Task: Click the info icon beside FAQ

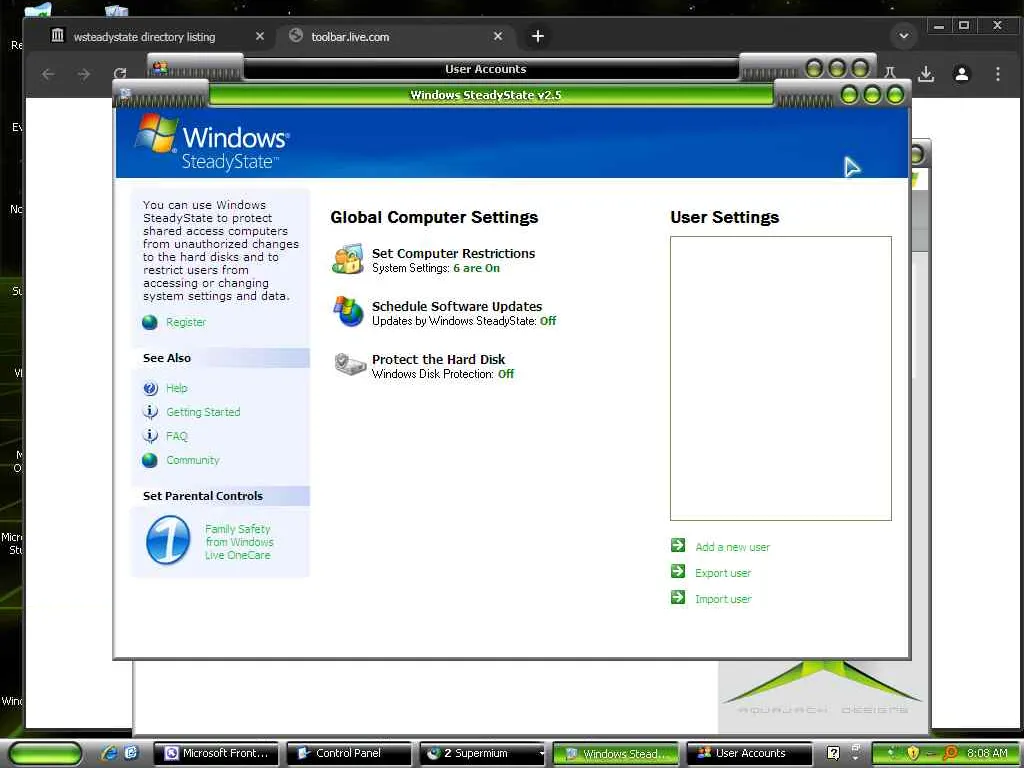Action: [x=150, y=436]
